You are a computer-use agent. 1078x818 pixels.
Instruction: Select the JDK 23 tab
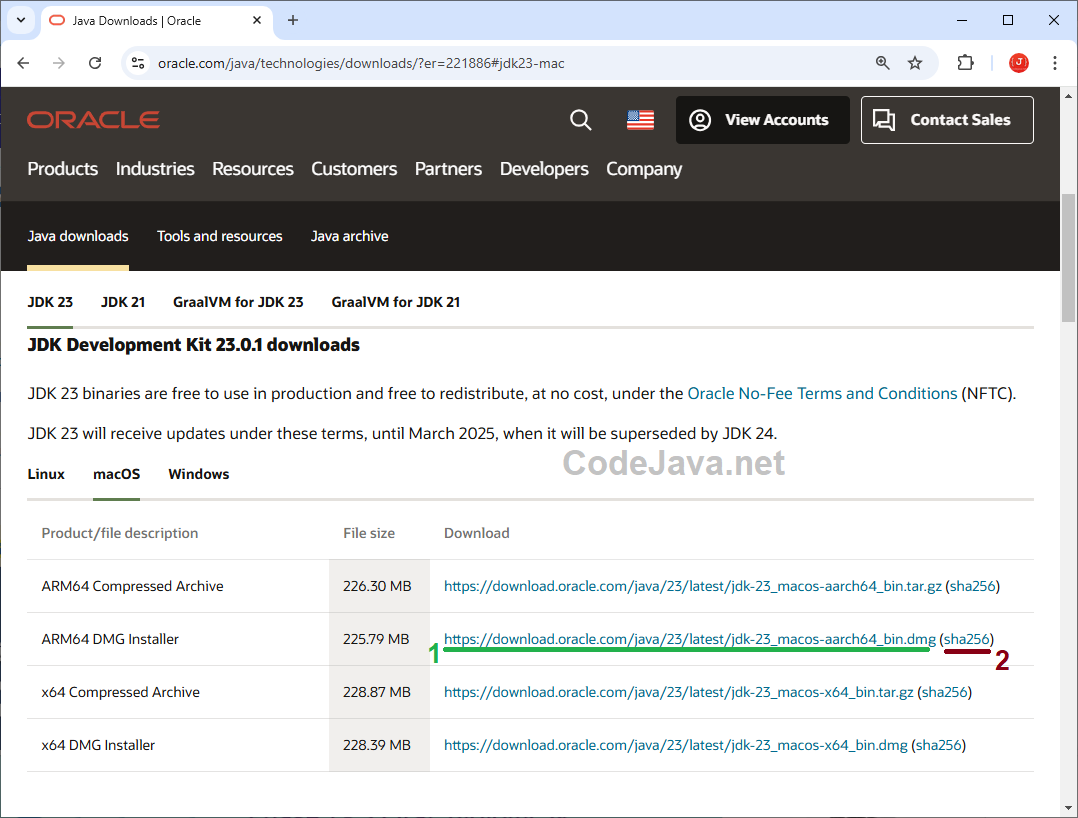point(50,302)
